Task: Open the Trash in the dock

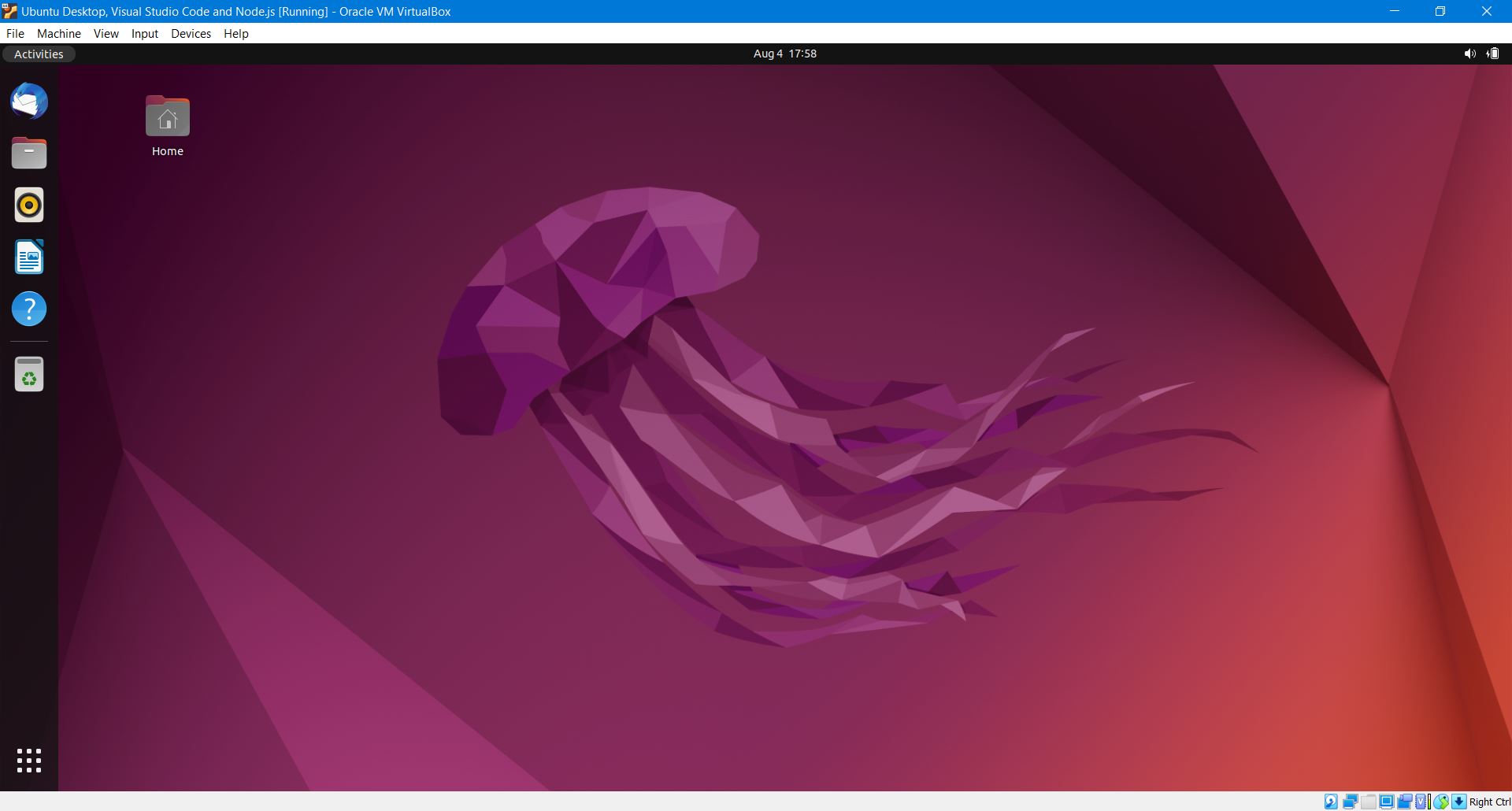Action: [x=29, y=374]
